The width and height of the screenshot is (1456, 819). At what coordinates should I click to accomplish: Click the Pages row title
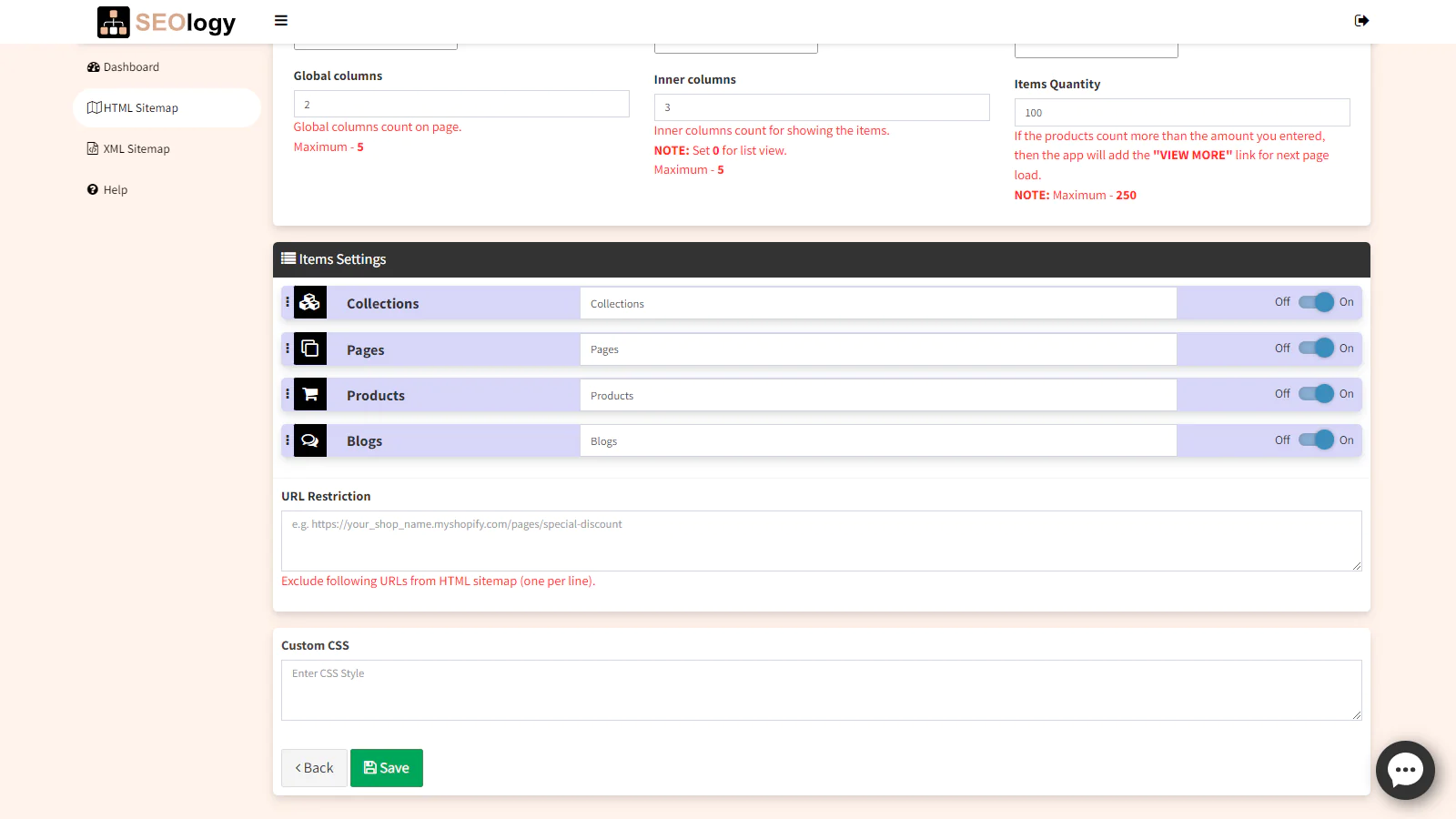366,350
